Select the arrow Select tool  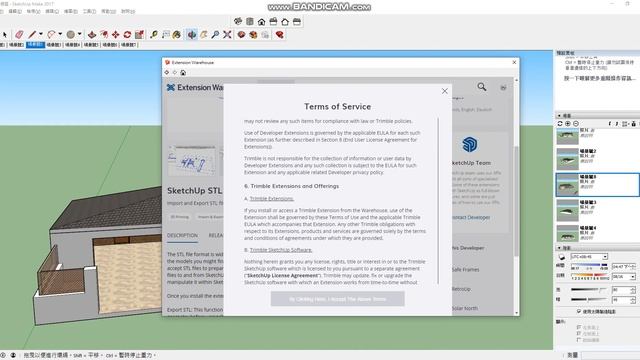coord(4,35)
